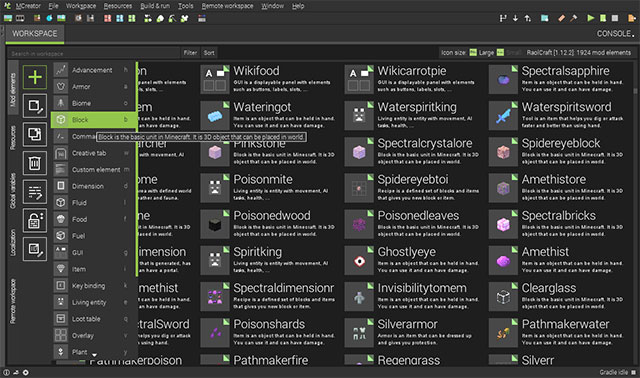Click the trash can delete element icon
The image size is (640, 378).
pos(35,163)
